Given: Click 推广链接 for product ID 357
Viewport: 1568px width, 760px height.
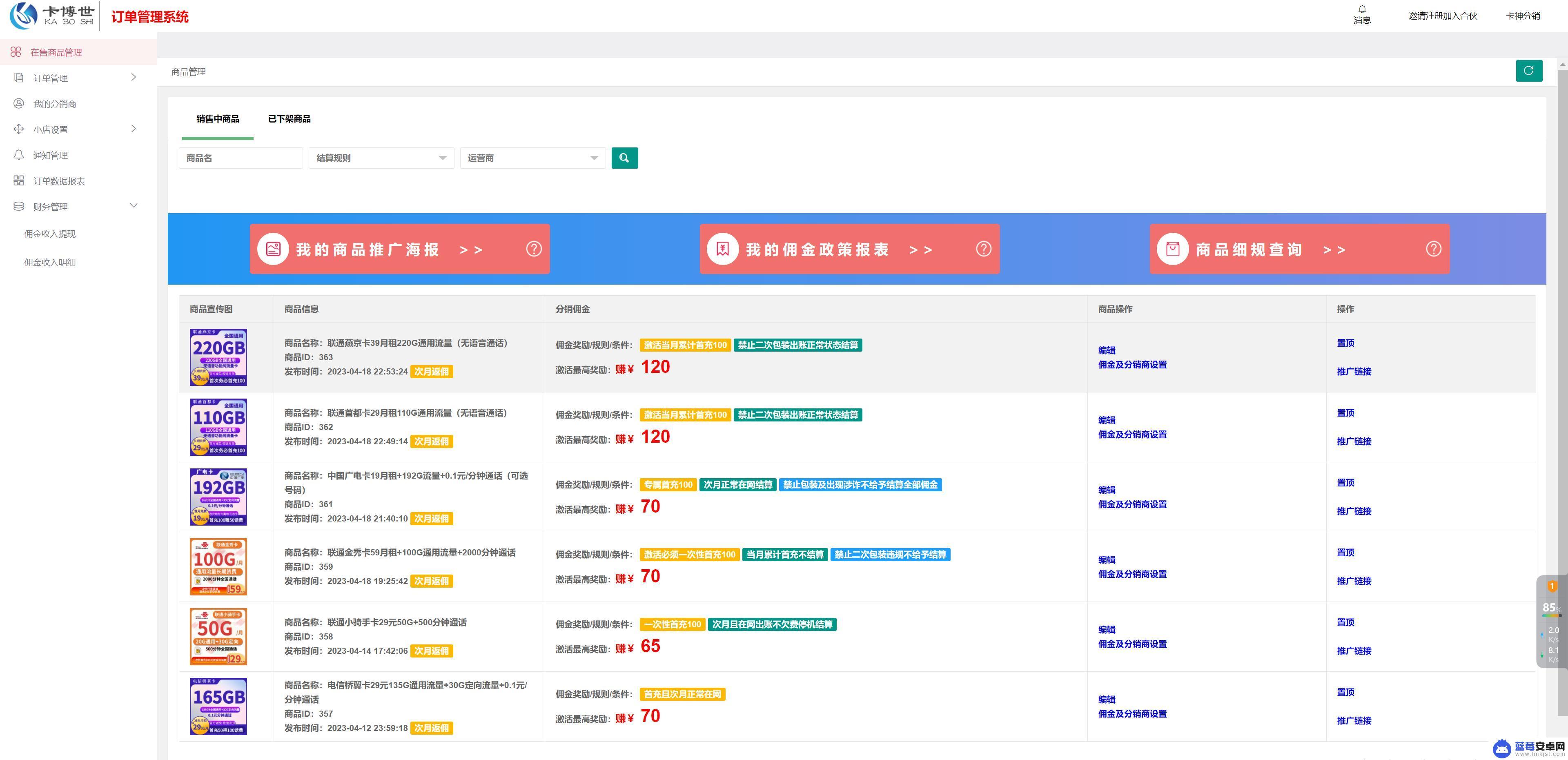Looking at the screenshot, I should (x=1354, y=721).
